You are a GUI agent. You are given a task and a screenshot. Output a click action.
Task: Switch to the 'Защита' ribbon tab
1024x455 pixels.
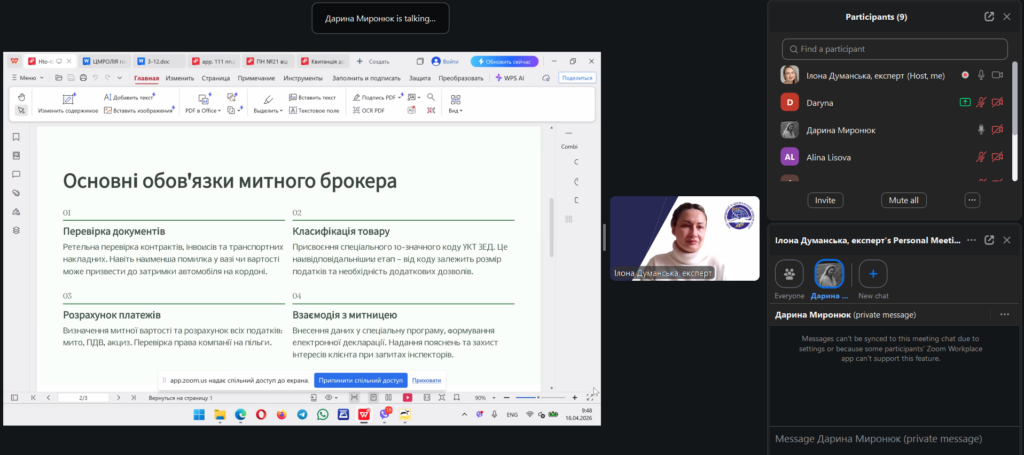[420, 78]
